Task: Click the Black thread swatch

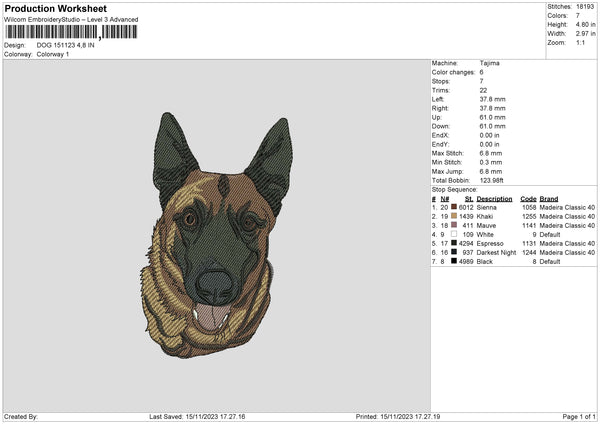Action: pyautogui.click(x=453, y=261)
